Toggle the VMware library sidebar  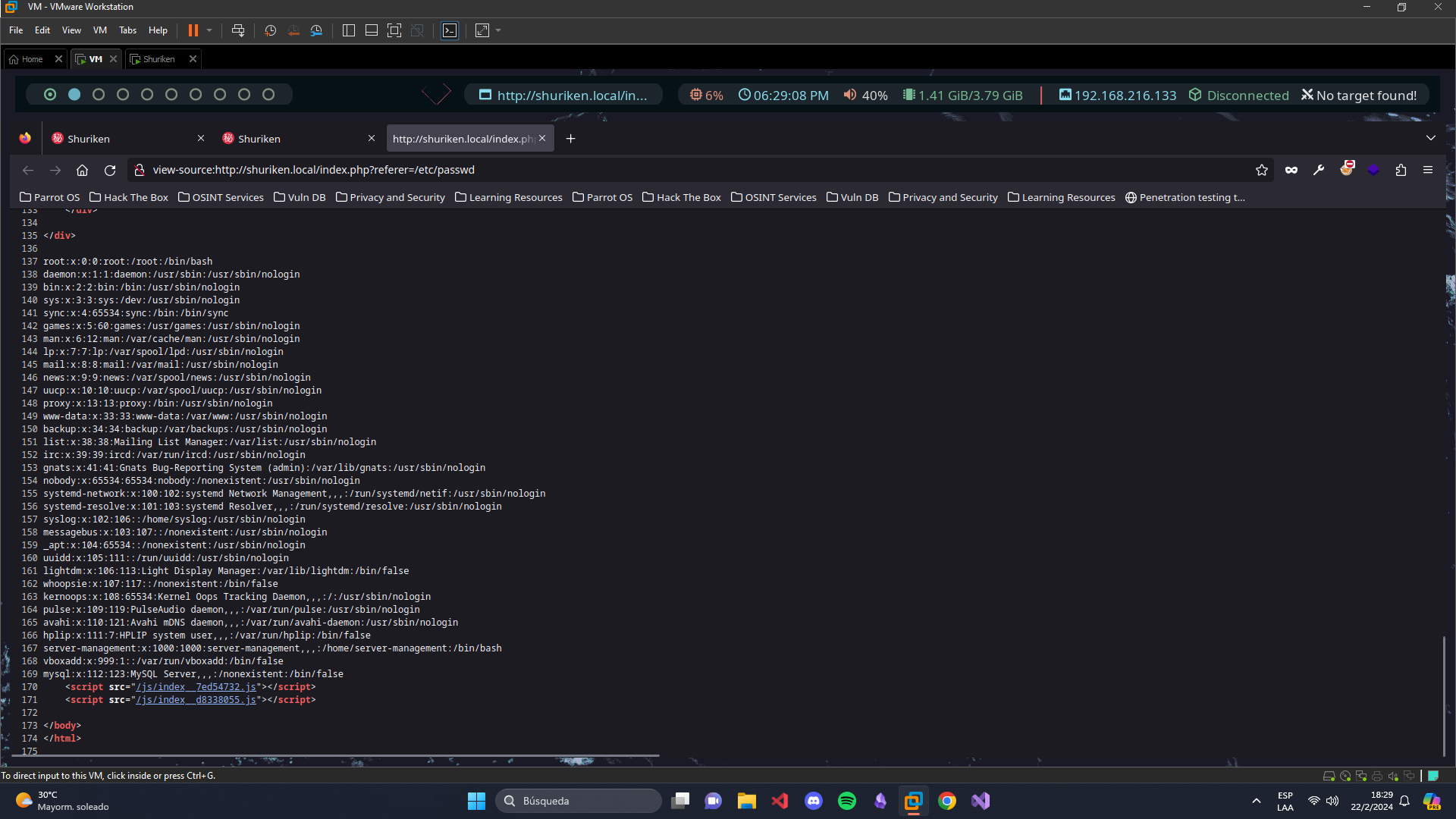coord(349,30)
